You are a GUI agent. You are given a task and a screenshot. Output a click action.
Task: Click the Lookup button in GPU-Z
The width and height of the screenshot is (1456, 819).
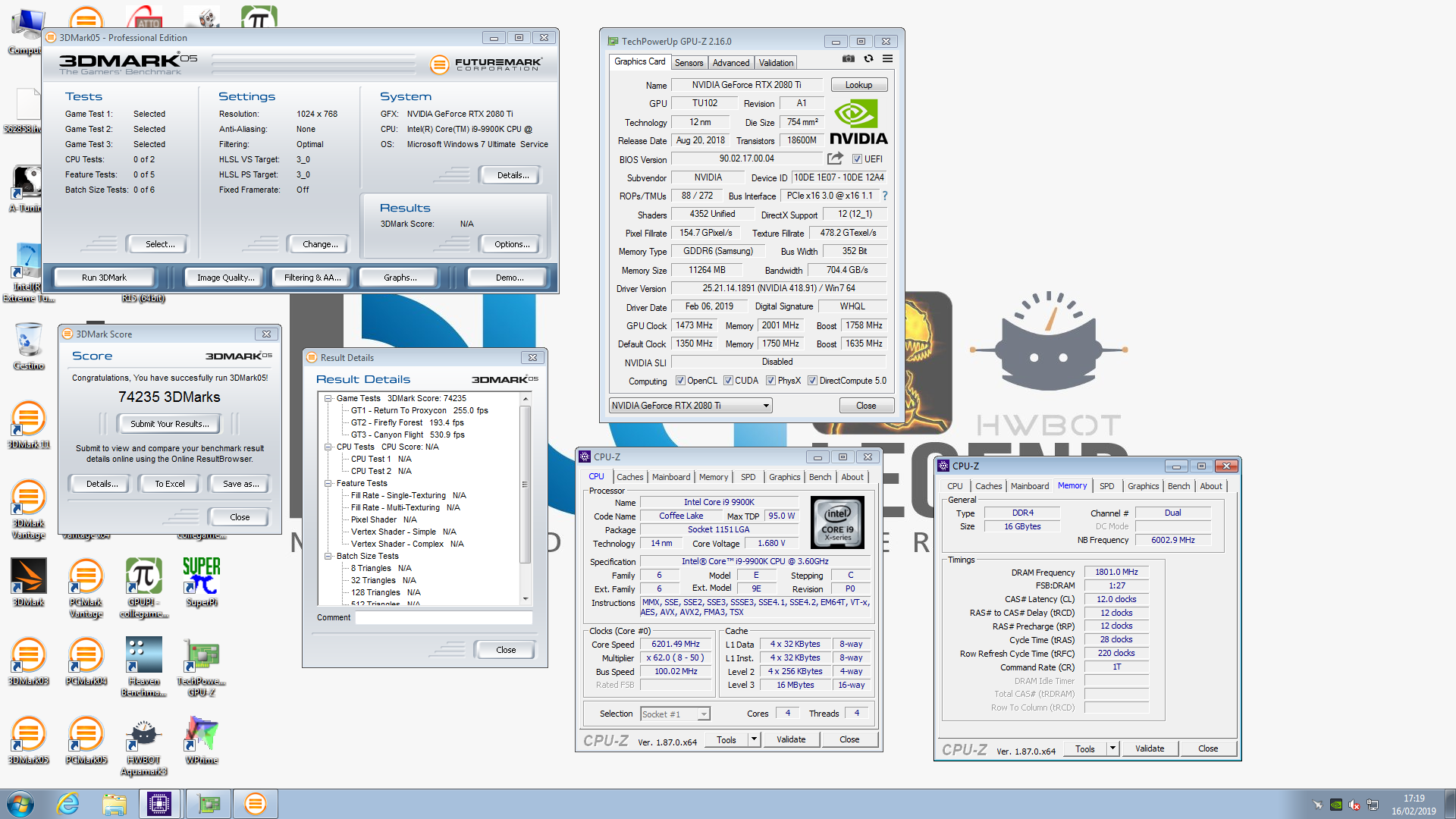pyautogui.click(x=858, y=85)
